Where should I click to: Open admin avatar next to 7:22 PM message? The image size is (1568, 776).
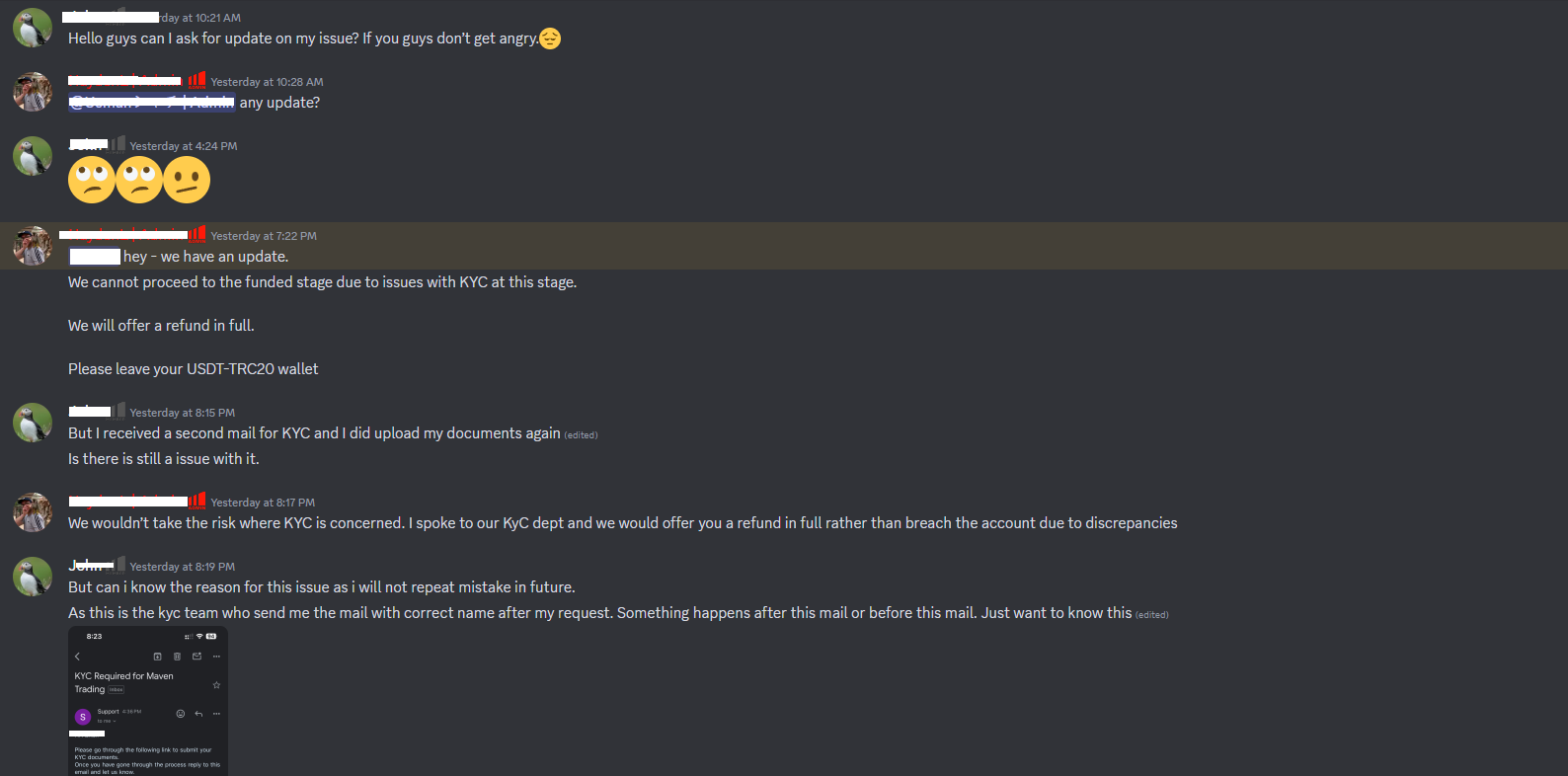pos(33,246)
